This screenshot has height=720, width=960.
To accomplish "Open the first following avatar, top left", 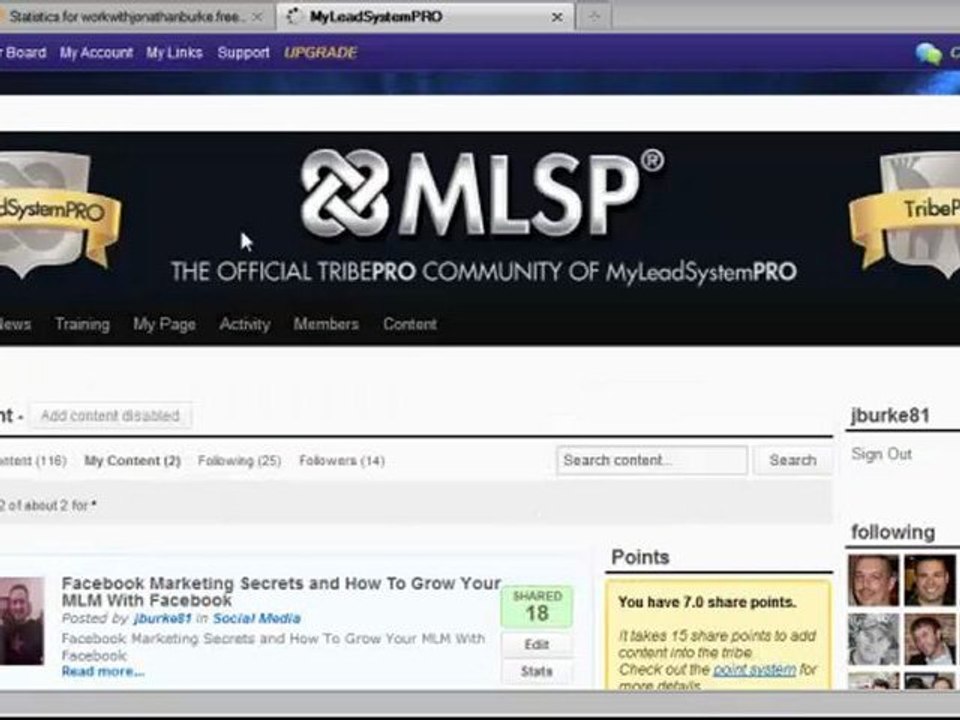I will (873, 580).
